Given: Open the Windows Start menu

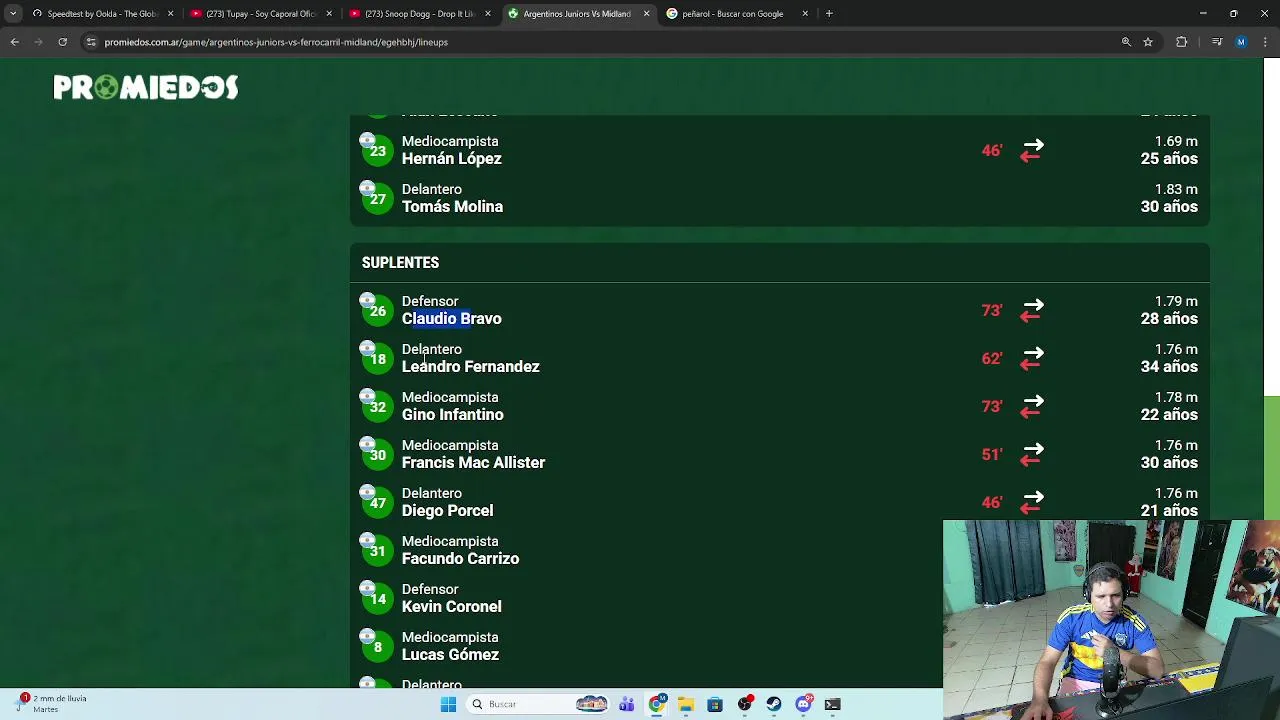Looking at the screenshot, I should point(448,704).
